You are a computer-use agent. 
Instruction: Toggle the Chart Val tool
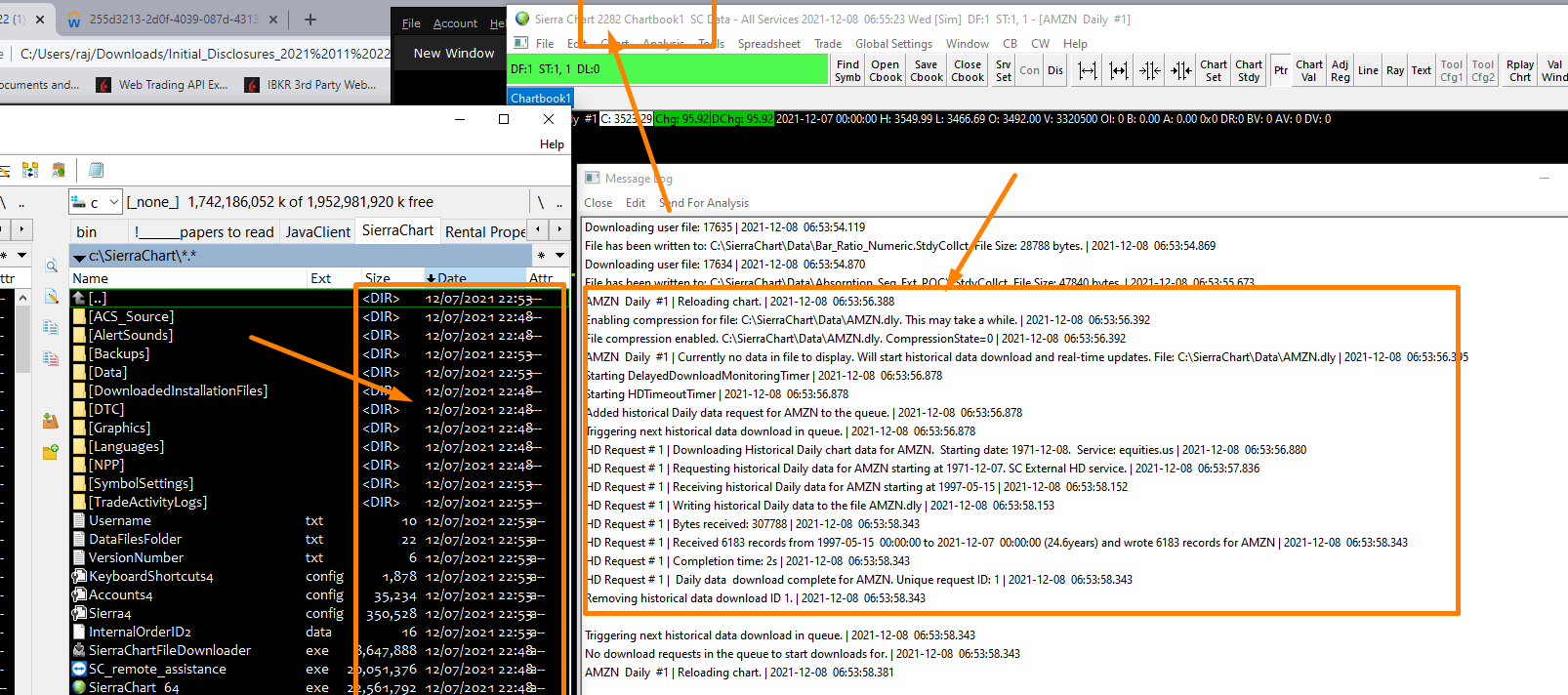point(1309,70)
